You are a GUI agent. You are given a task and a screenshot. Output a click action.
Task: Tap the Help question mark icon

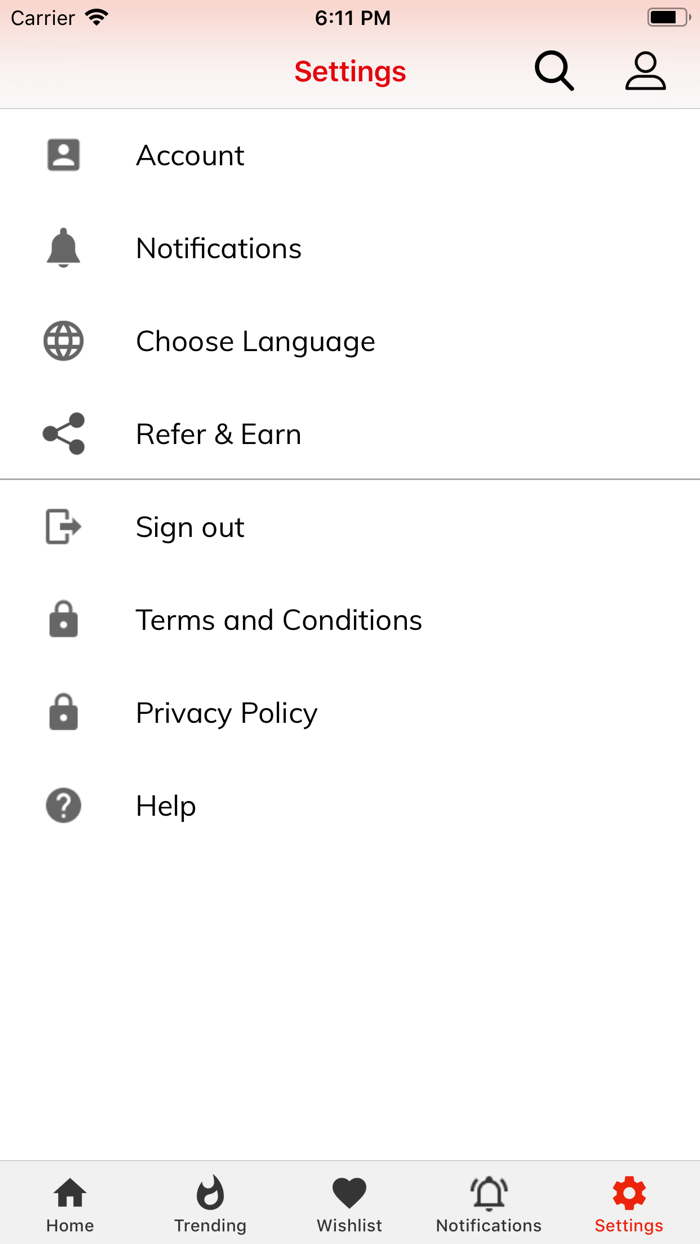point(63,806)
